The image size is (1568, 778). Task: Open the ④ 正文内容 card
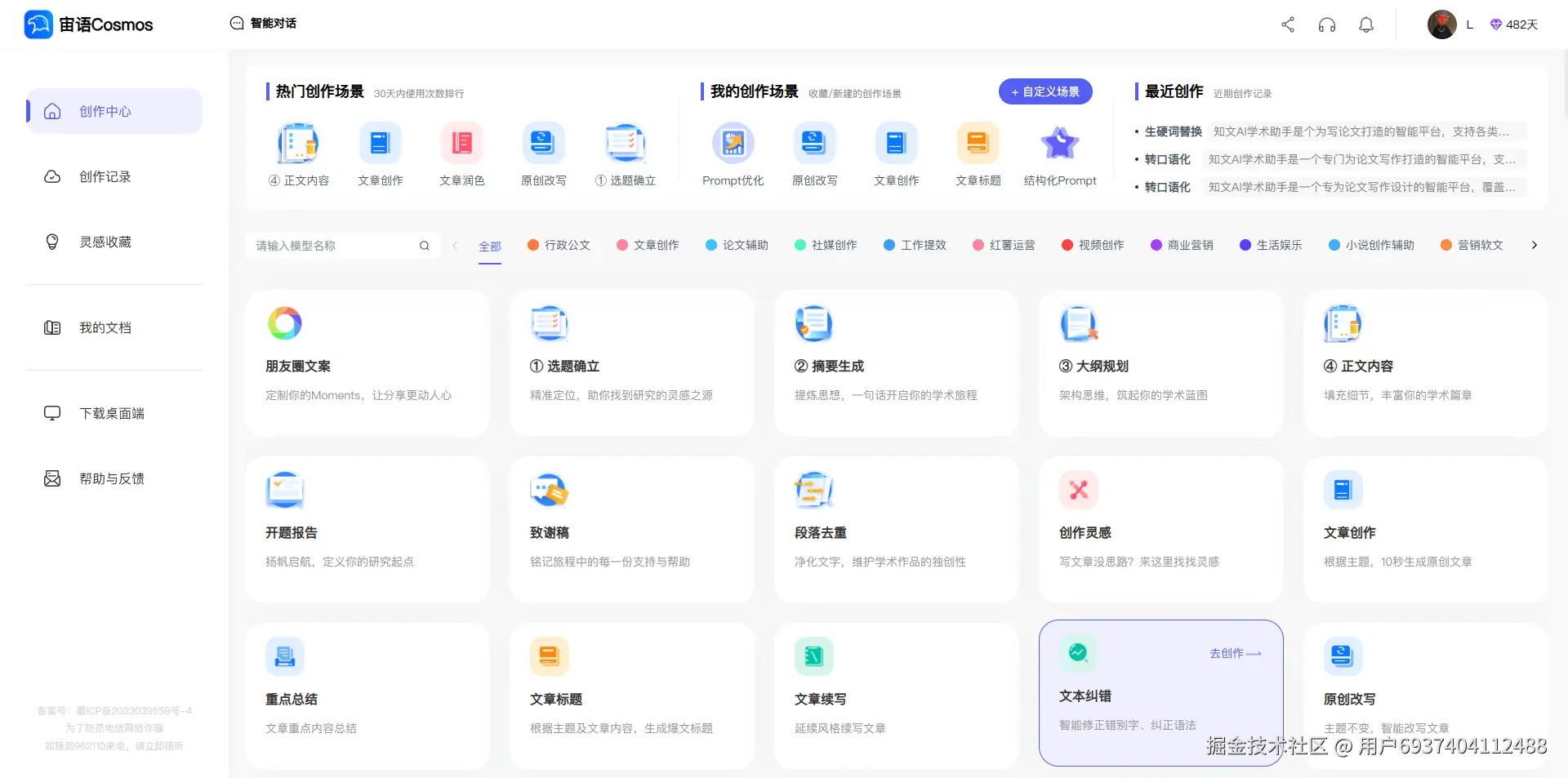(x=1426, y=363)
